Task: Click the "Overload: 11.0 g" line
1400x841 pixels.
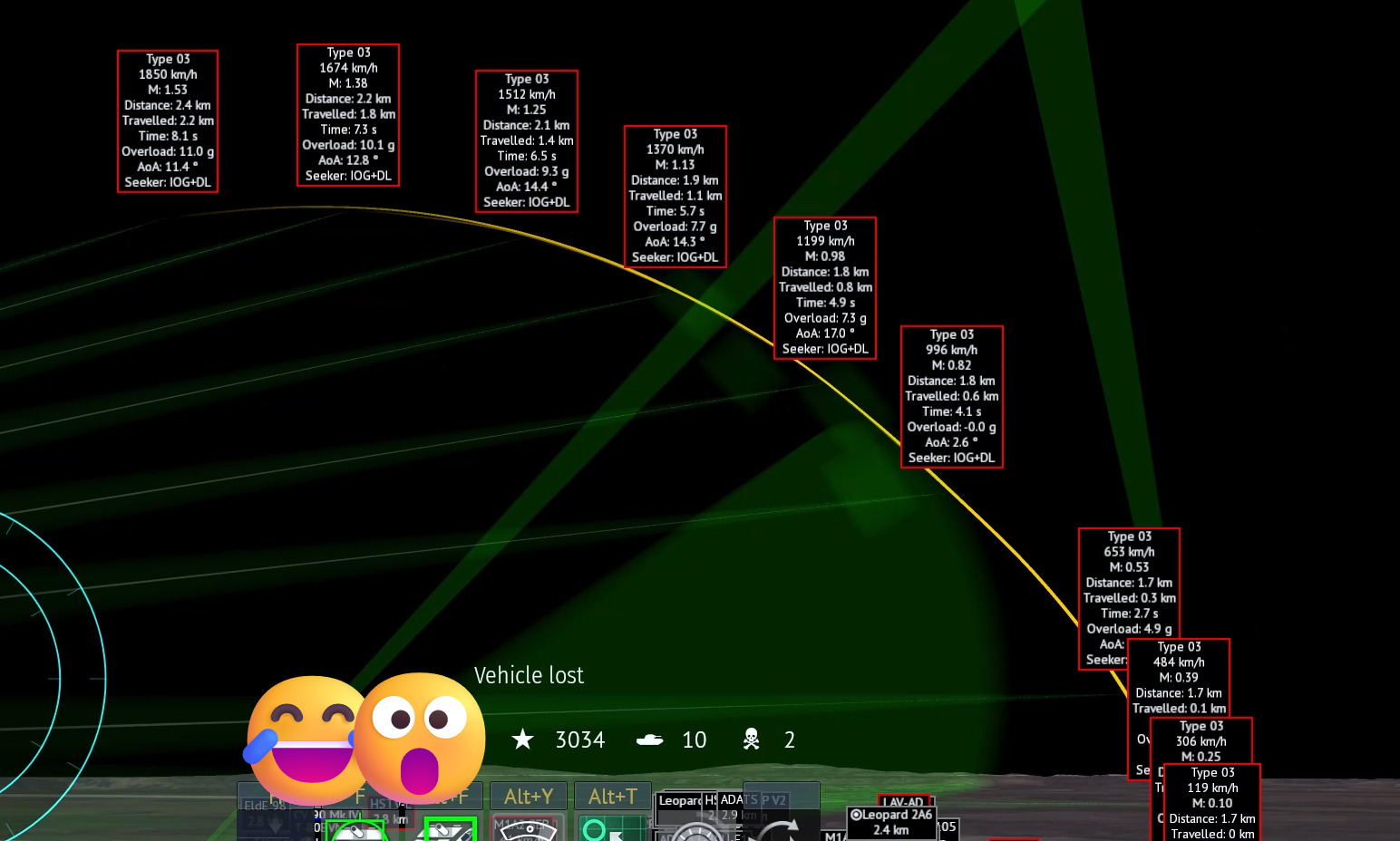Action: tap(168, 151)
